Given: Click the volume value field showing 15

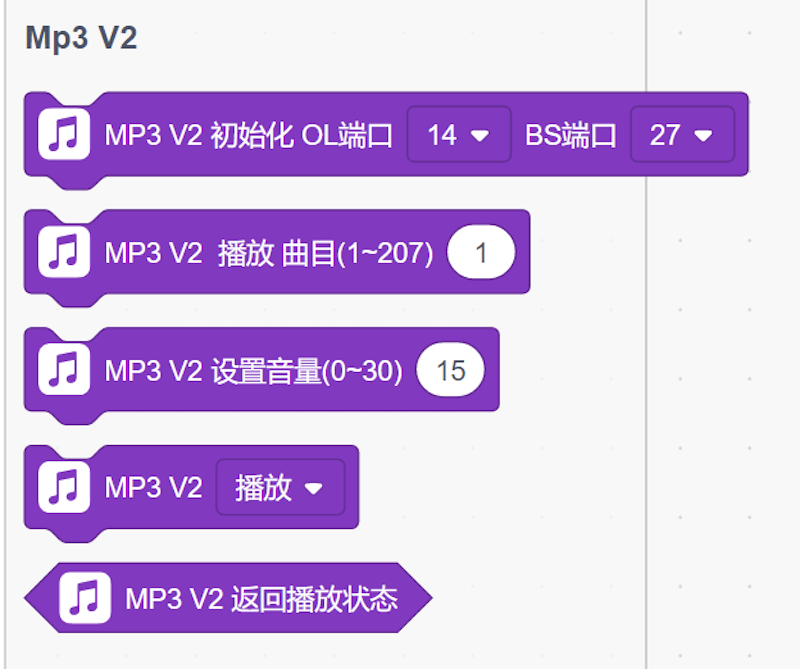Looking at the screenshot, I should pos(451,369).
